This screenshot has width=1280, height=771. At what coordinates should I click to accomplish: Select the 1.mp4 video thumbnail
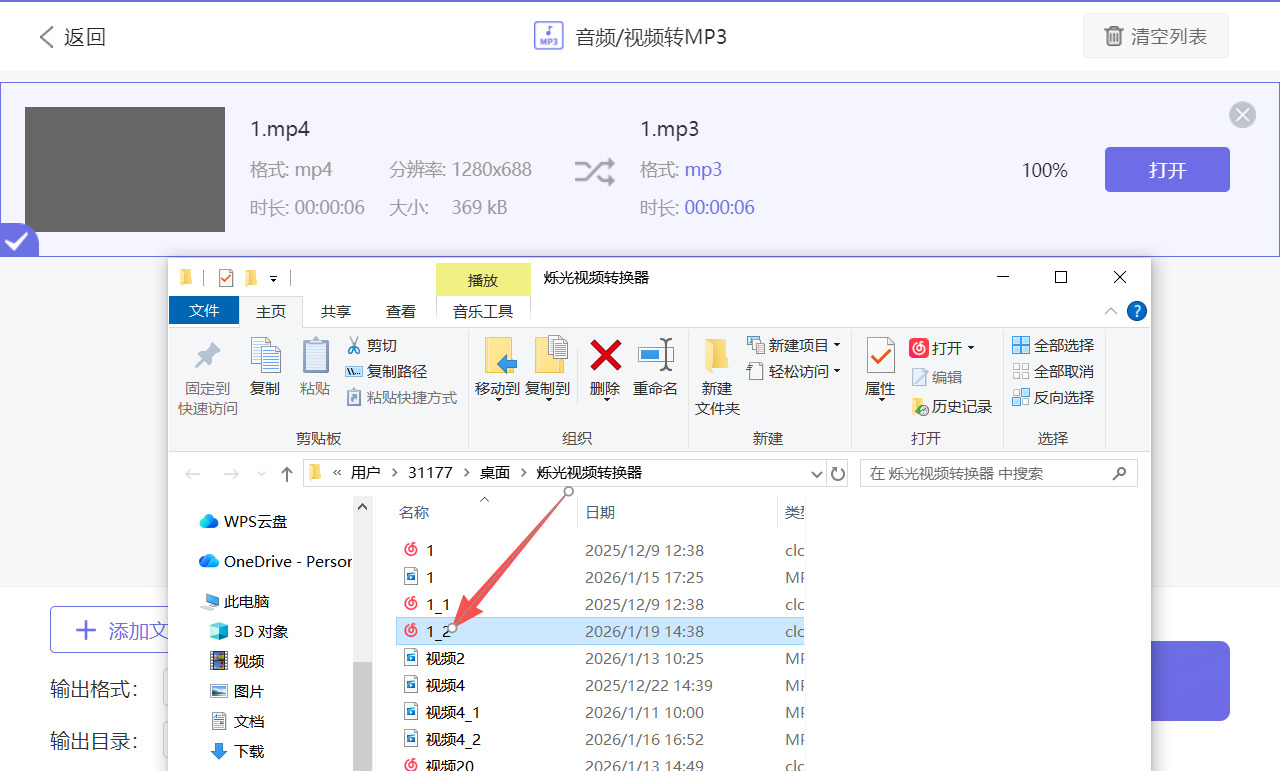[125, 169]
